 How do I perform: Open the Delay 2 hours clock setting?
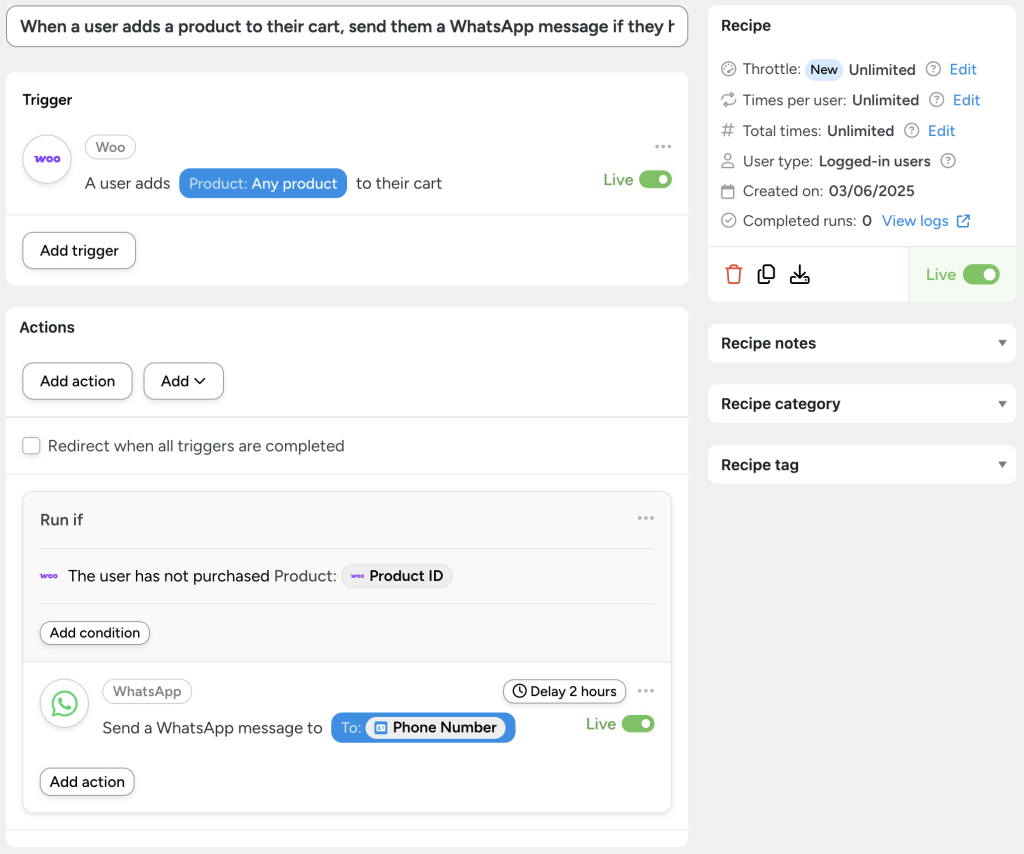click(x=564, y=691)
